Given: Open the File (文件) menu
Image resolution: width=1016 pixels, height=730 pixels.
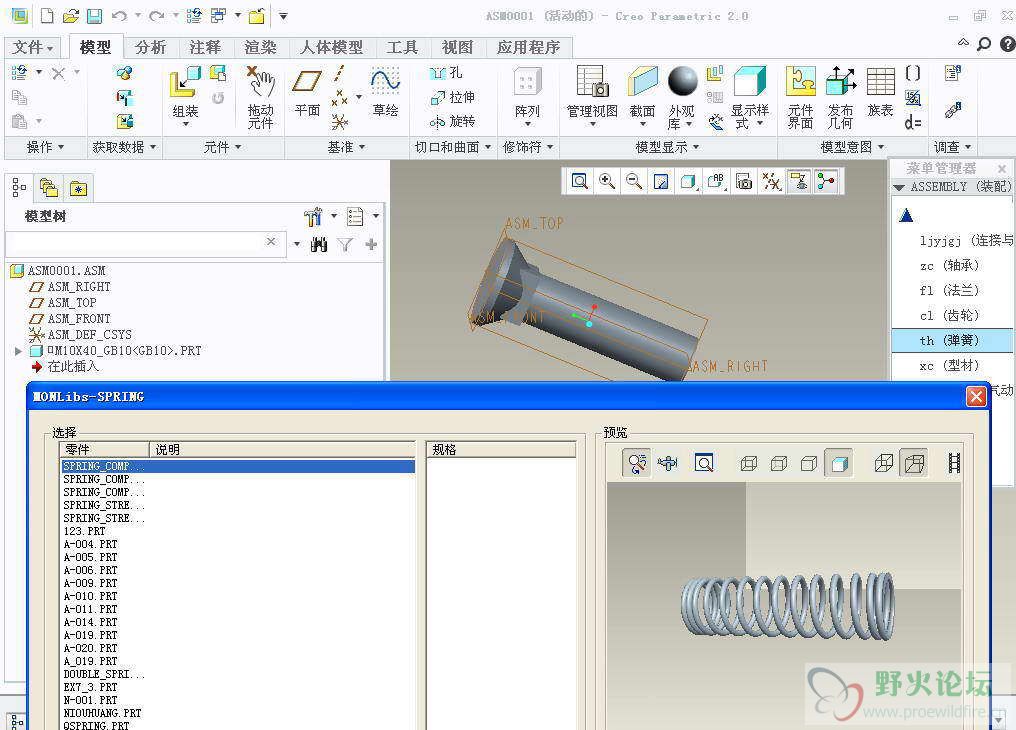Looking at the screenshot, I should 32,47.
